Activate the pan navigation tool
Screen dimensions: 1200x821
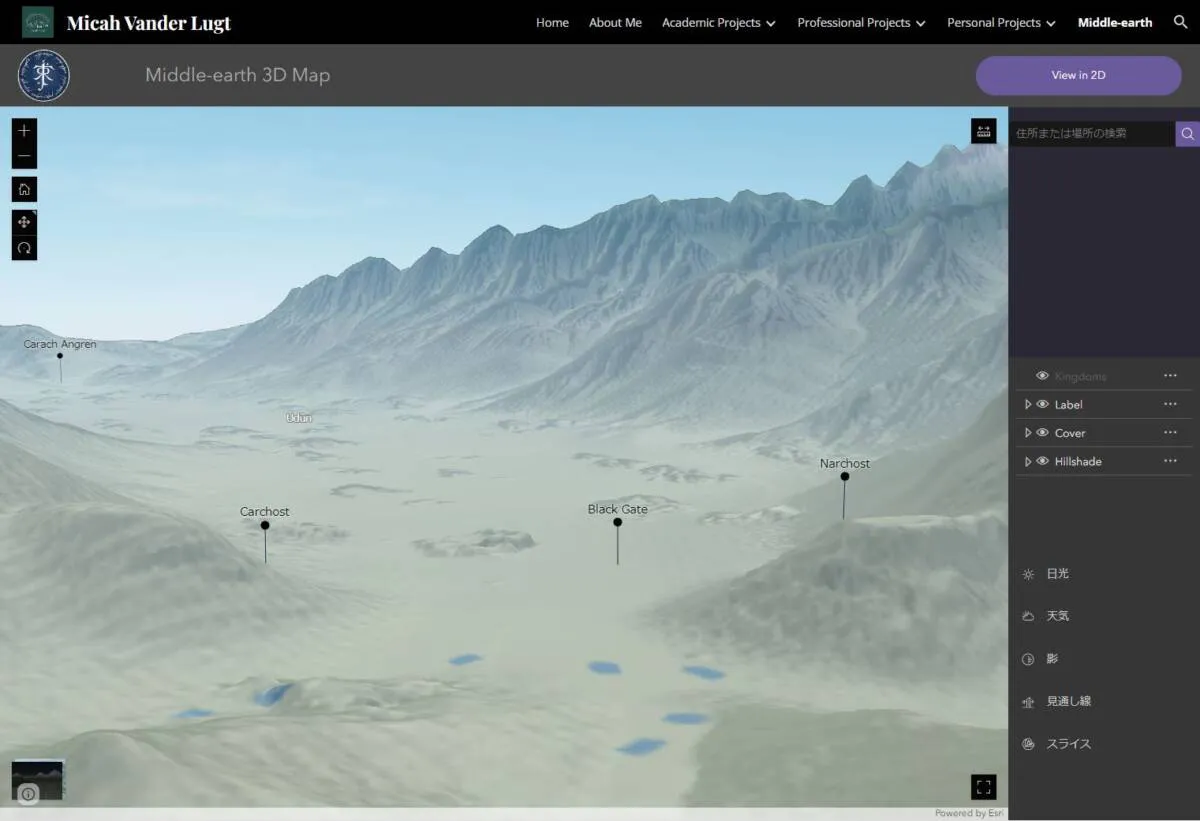(x=24, y=222)
